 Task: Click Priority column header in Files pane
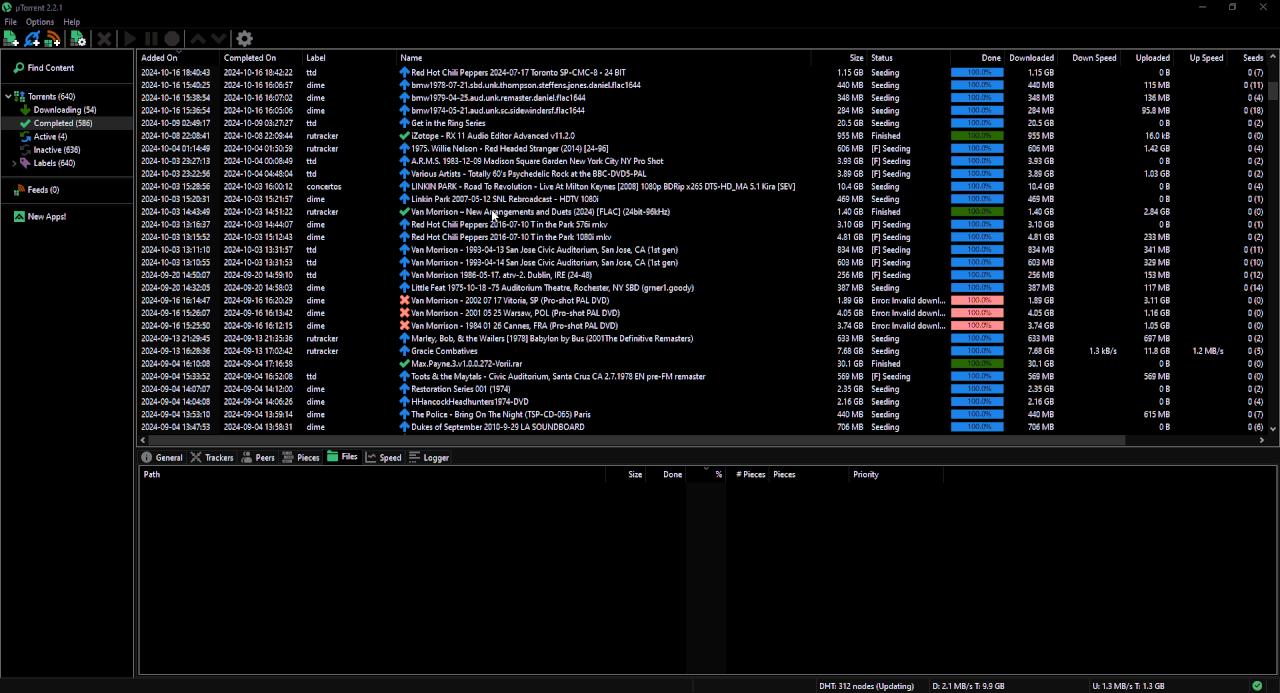coord(896,475)
